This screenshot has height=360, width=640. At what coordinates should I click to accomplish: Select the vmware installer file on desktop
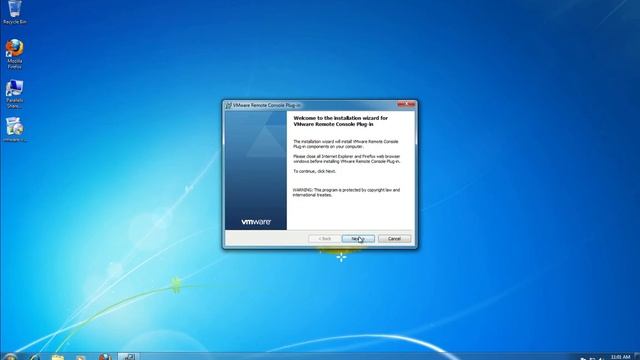coord(15,129)
